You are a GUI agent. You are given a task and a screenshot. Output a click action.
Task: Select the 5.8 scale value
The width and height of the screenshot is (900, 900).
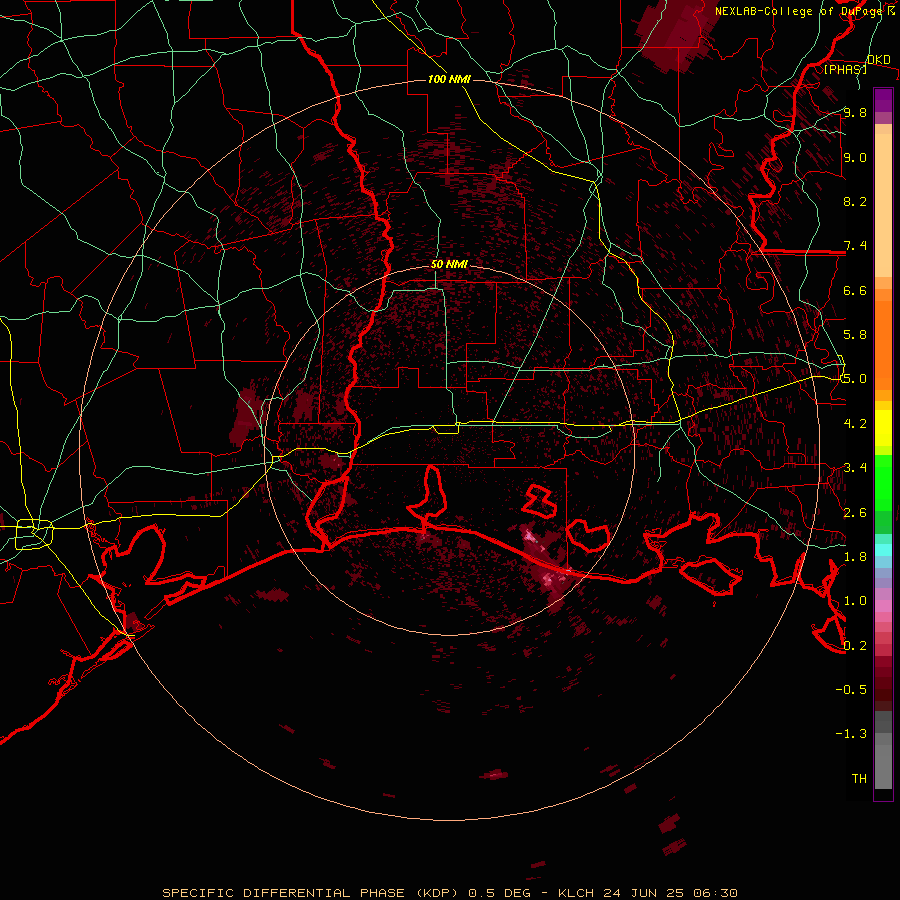[855, 335]
